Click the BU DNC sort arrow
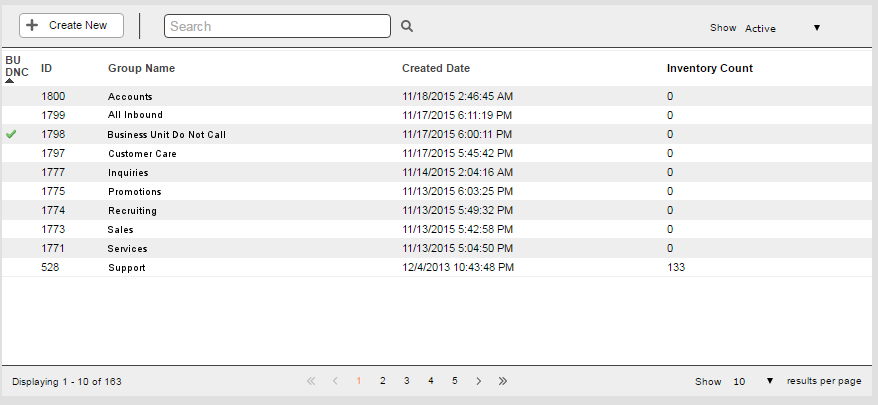 coord(10,81)
